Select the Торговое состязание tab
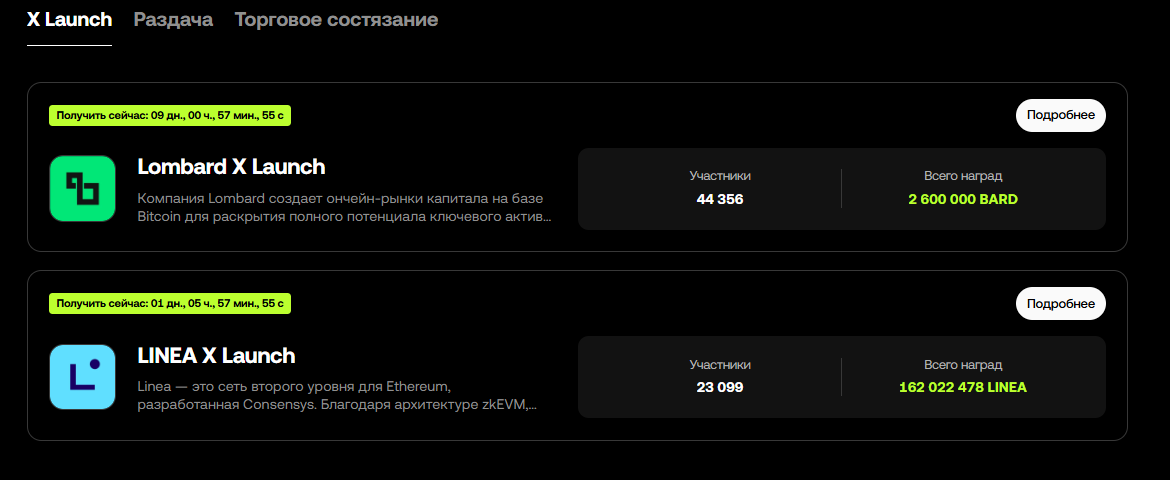1170x480 pixels. pos(336,20)
